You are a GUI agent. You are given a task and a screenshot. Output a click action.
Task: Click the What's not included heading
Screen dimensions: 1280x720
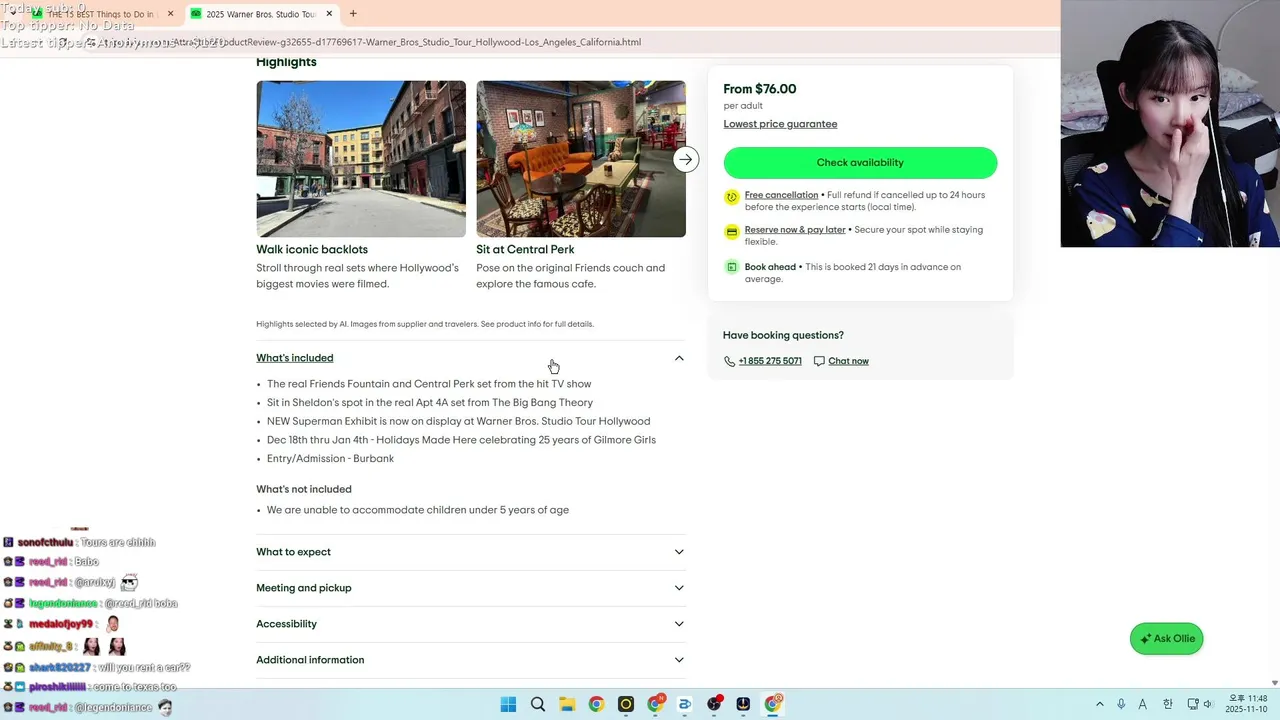point(304,489)
